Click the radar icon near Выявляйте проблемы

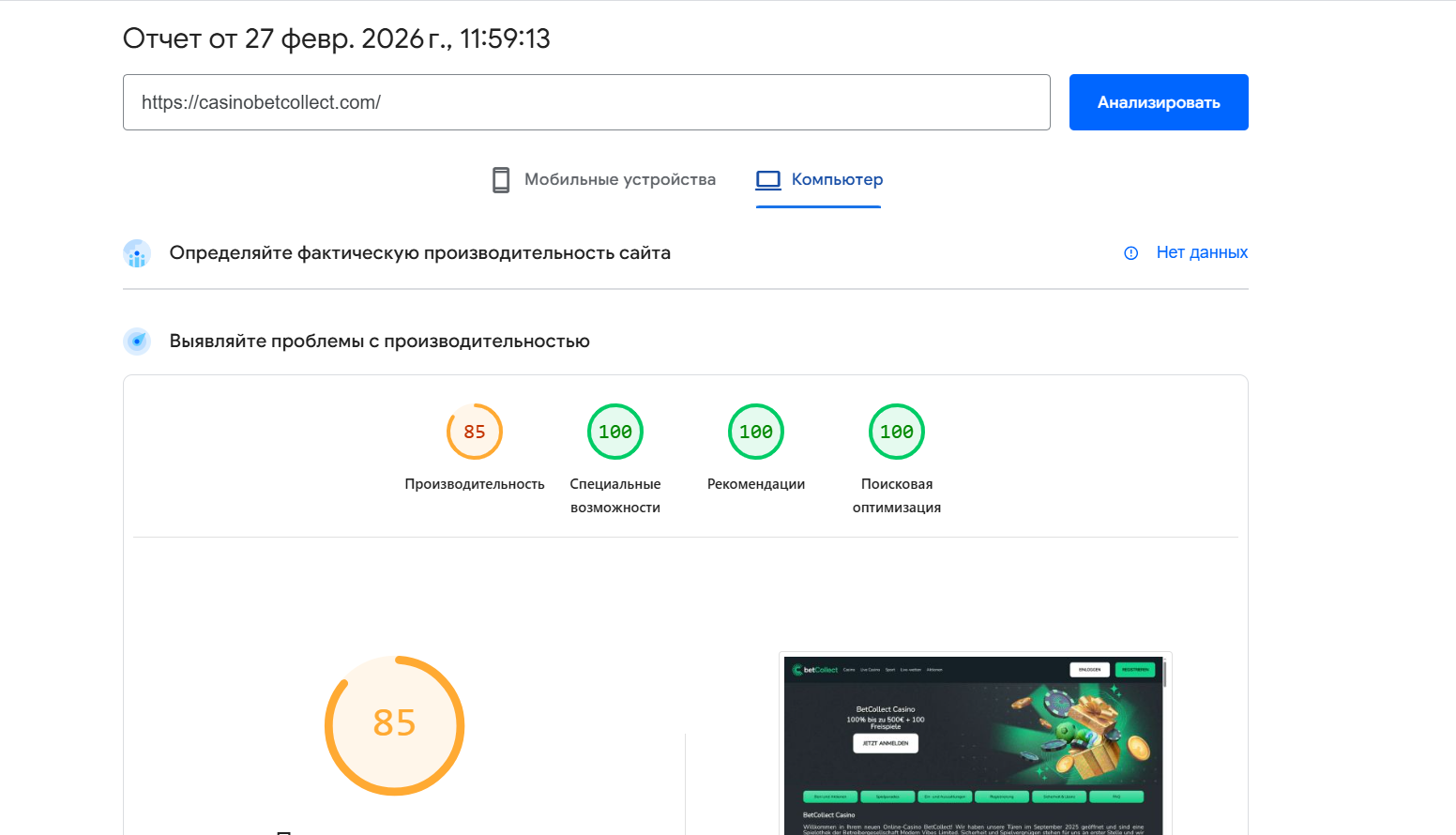(x=137, y=342)
